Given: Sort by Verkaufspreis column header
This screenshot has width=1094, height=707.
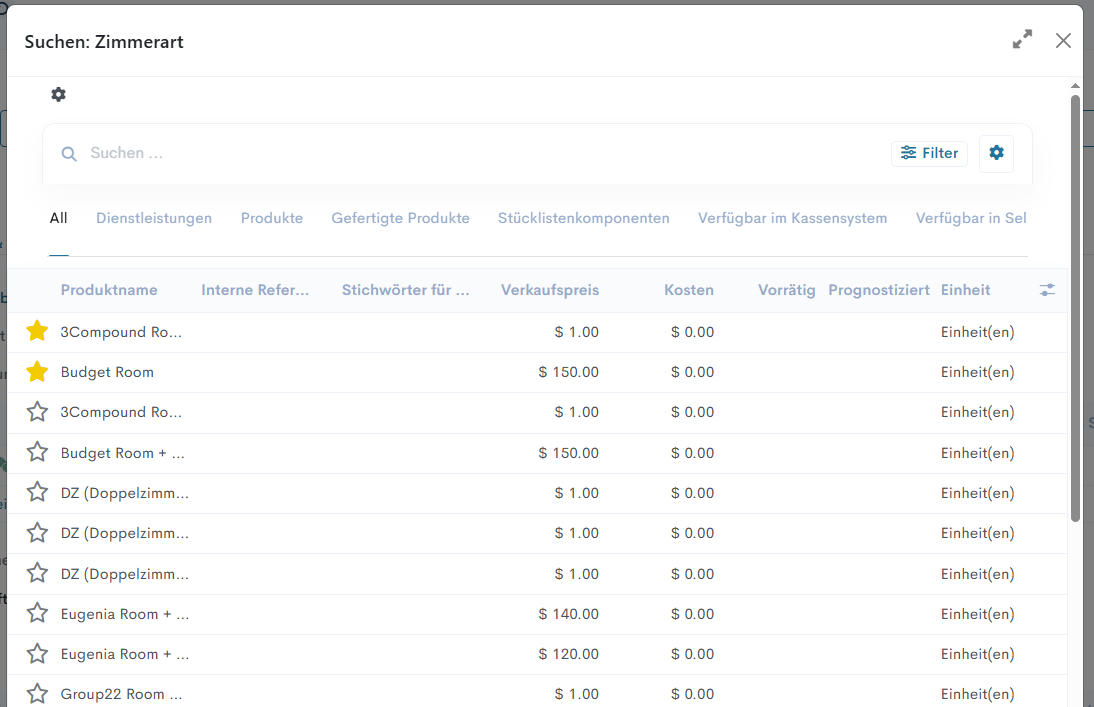Looking at the screenshot, I should point(549,290).
